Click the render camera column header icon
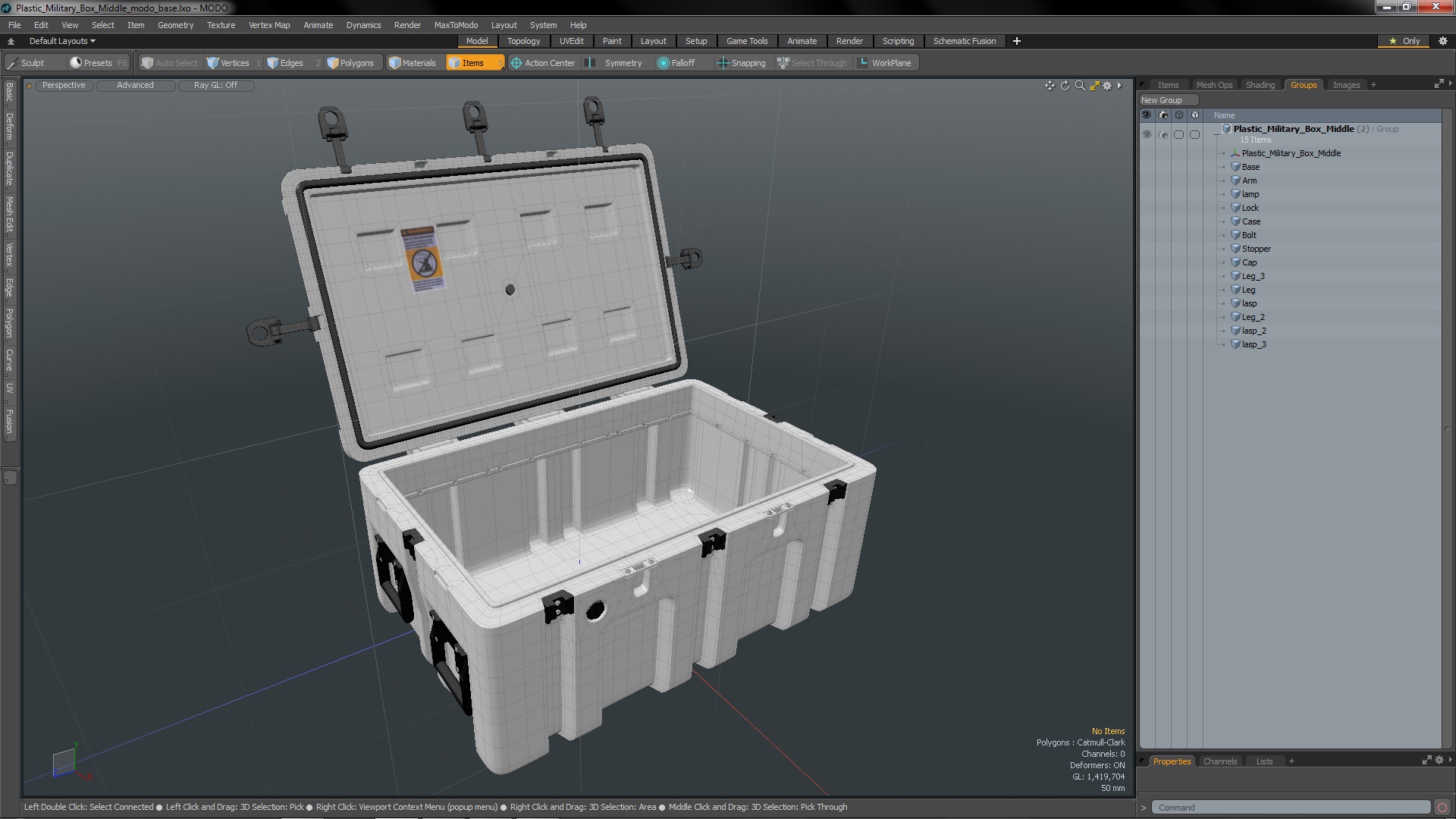1456x819 pixels. click(1163, 115)
